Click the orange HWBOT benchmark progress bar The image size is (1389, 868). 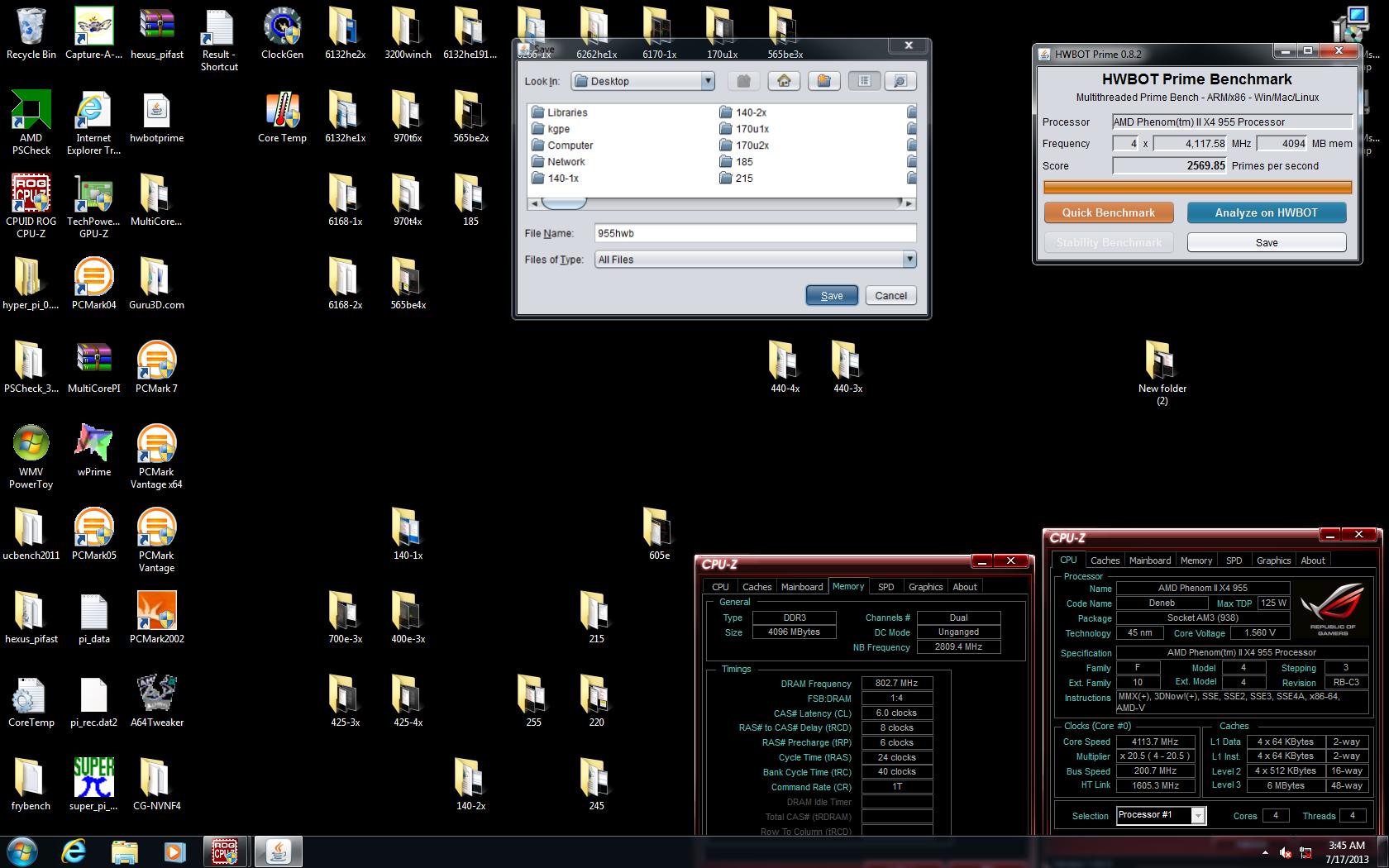(x=1197, y=188)
